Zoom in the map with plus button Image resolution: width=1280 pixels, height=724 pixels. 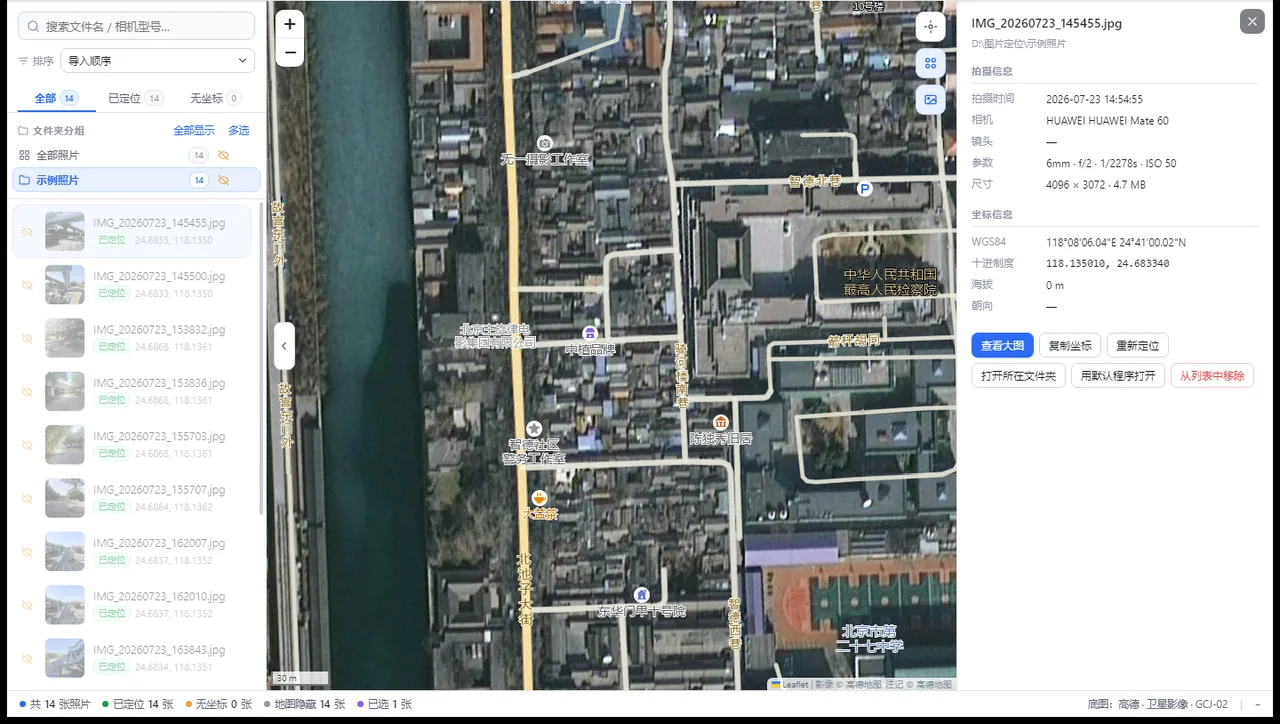click(x=290, y=24)
